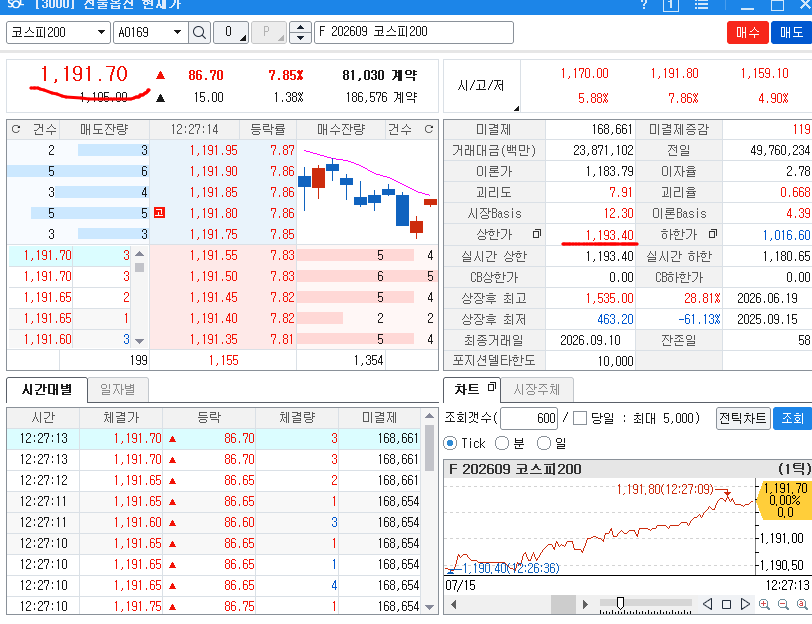
Task: Switch to the 시장주체 tab
Action: [536, 389]
